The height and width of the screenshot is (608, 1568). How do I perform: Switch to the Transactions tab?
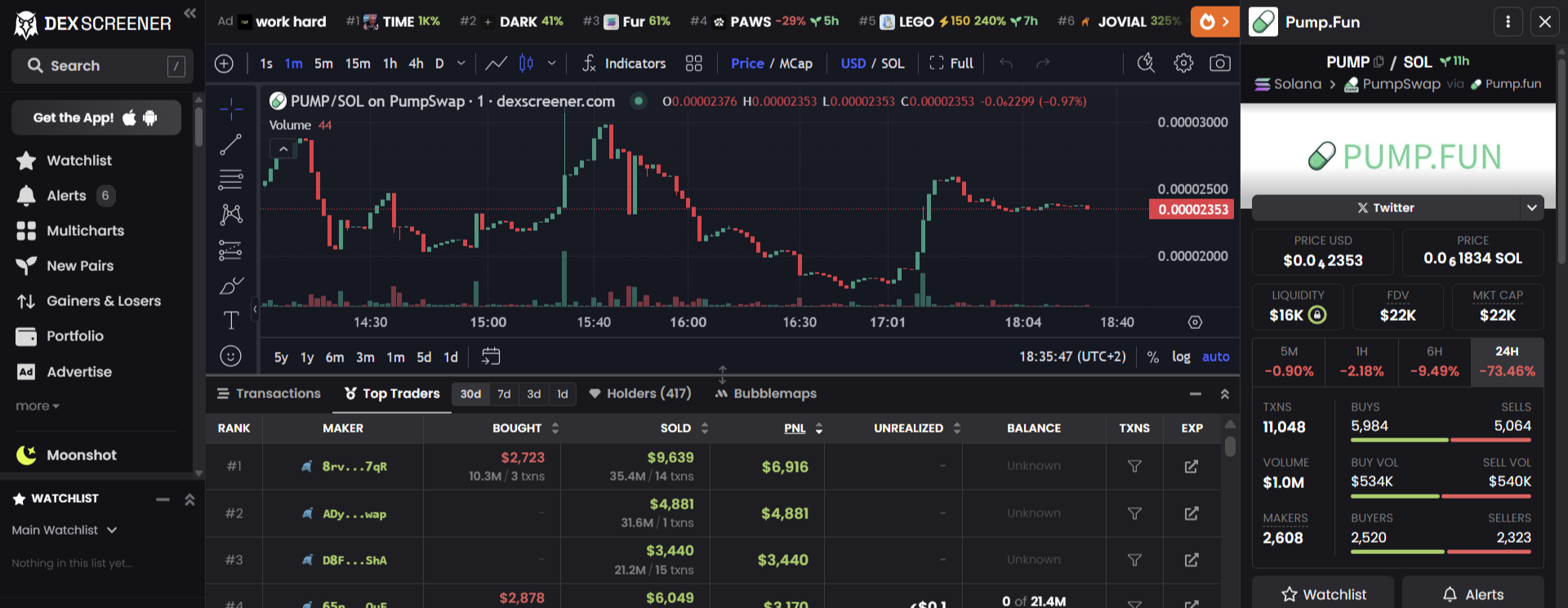[269, 394]
